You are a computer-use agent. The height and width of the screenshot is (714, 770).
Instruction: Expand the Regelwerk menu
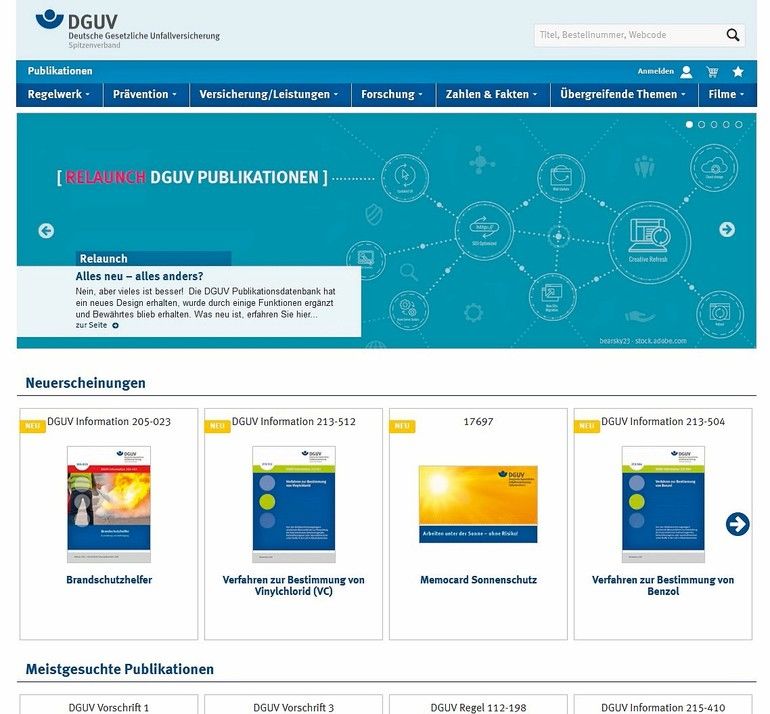click(59, 94)
